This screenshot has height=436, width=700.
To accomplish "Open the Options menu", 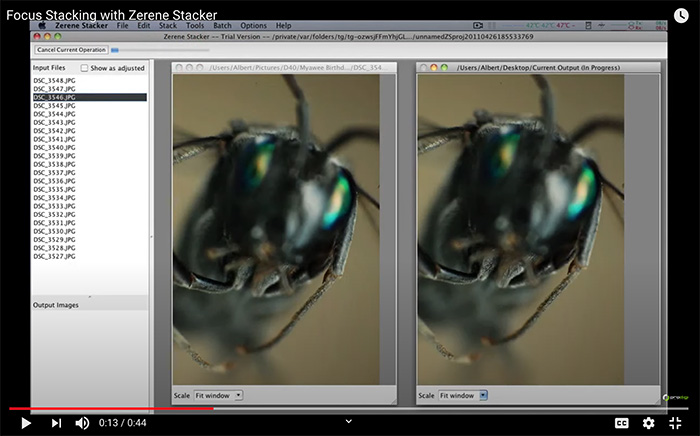I will (254, 25).
